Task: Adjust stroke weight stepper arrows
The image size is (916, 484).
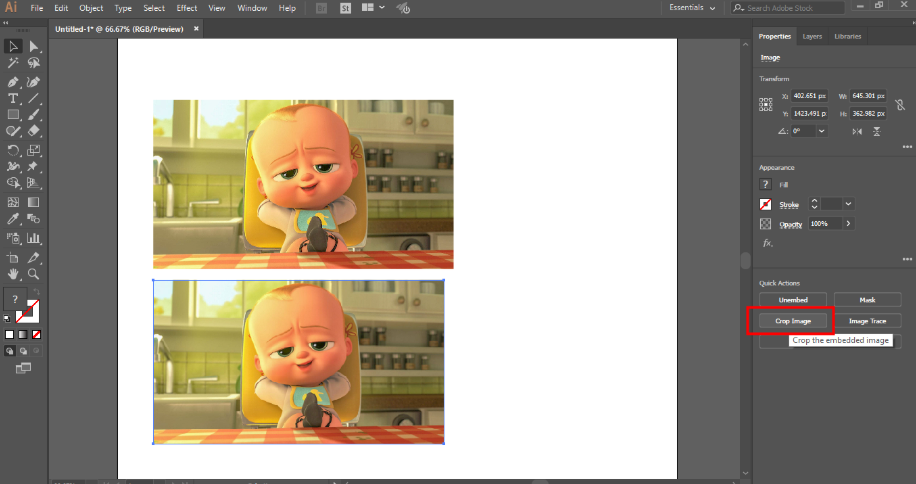Action: tap(814, 204)
